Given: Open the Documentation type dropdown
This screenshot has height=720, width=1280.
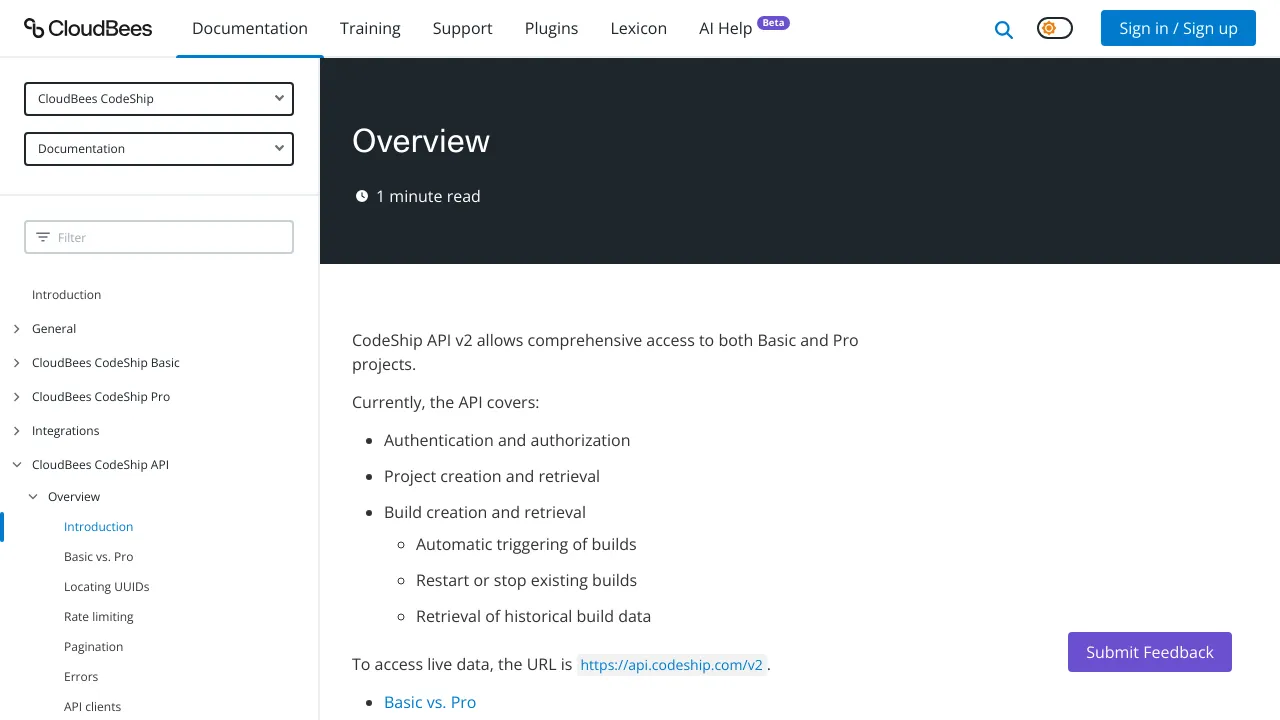Looking at the screenshot, I should click(159, 149).
